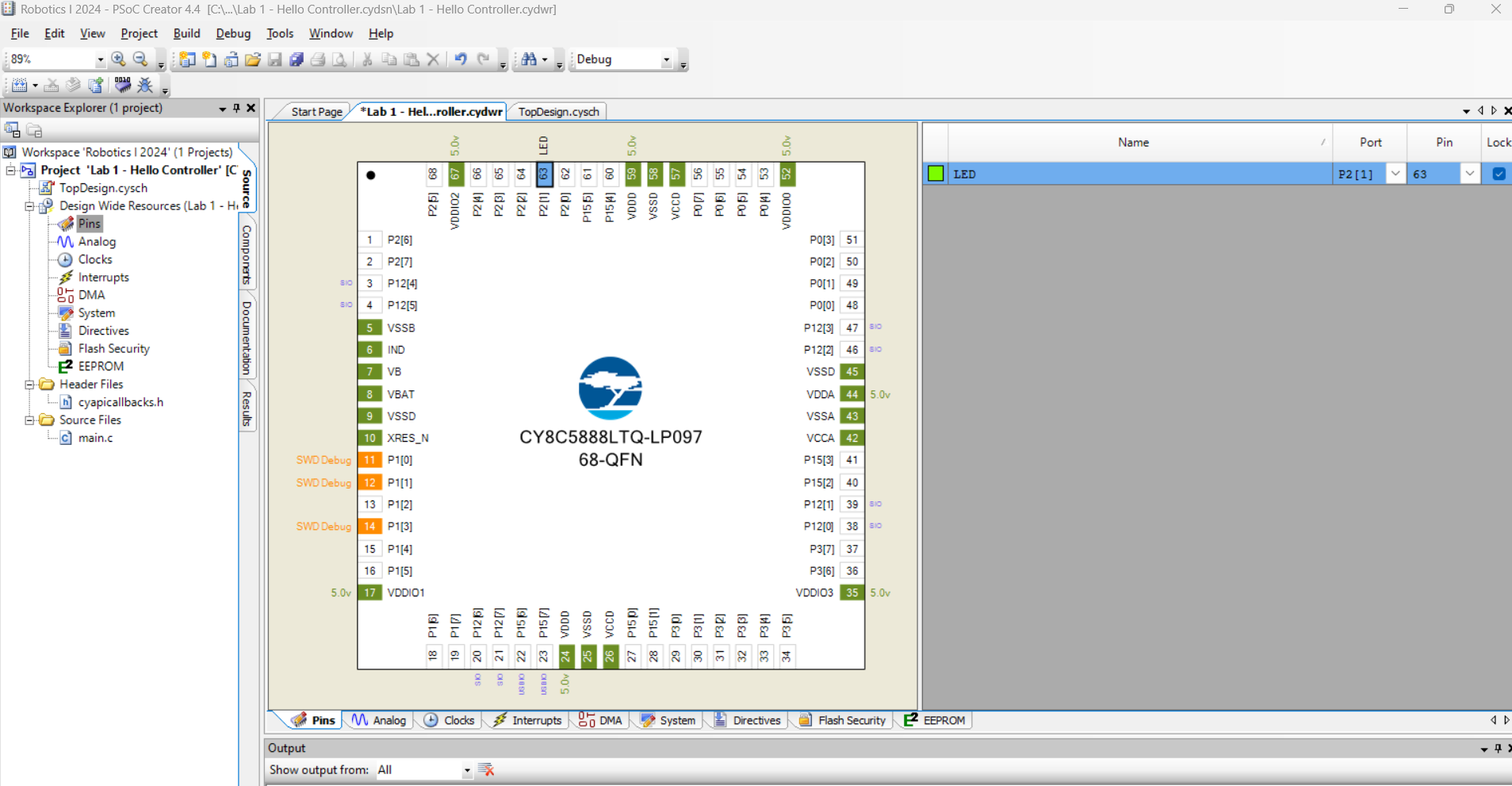Close the Workspace Explorer panel
This screenshot has width=1512, height=786.
(x=251, y=108)
